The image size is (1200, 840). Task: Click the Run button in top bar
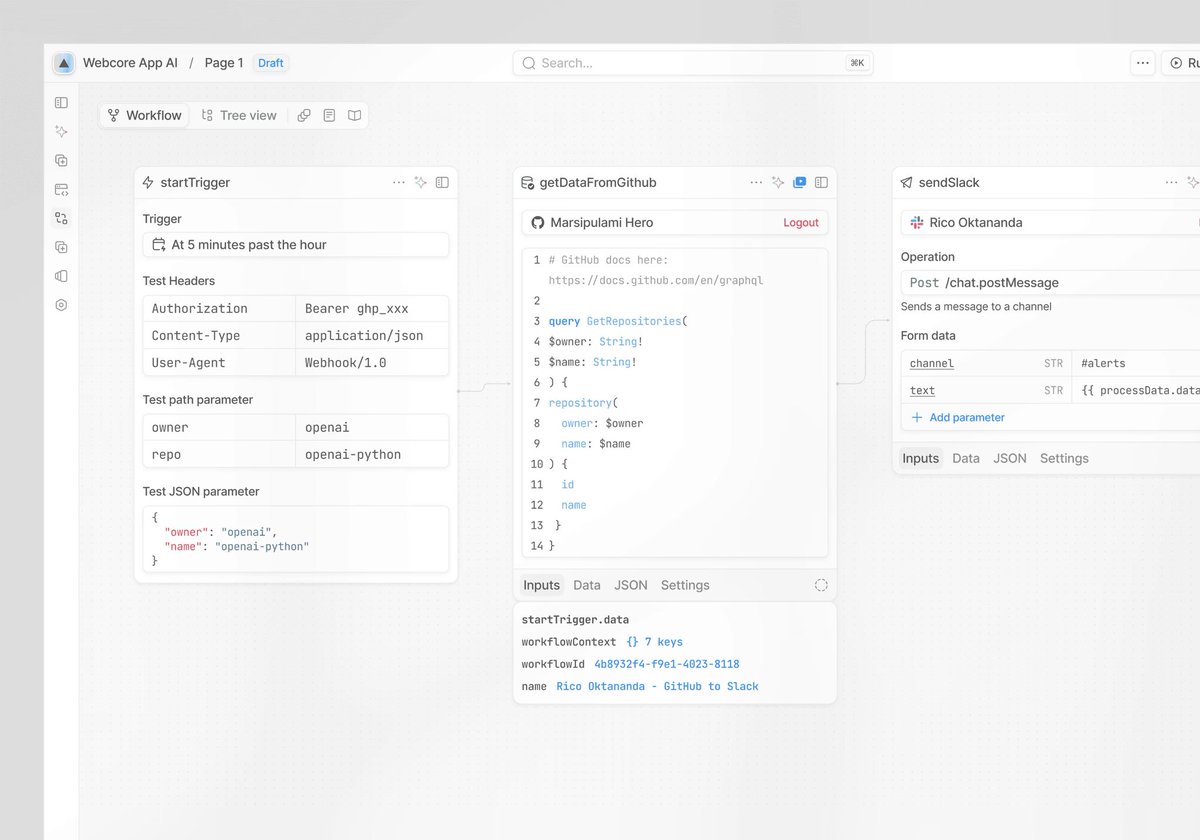coord(1182,63)
